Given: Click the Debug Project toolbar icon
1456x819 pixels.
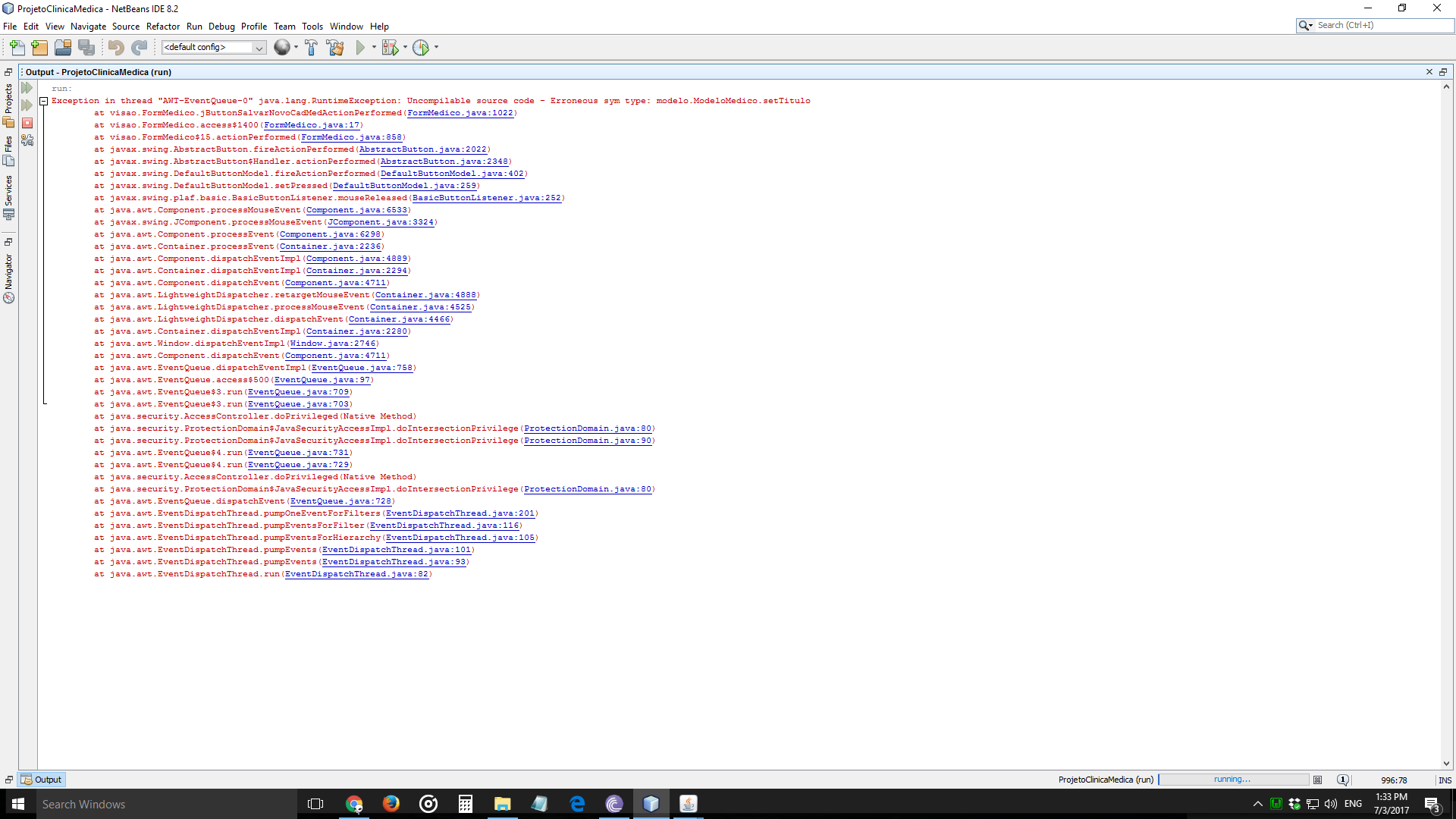Looking at the screenshot, I should tap(390, 48).
